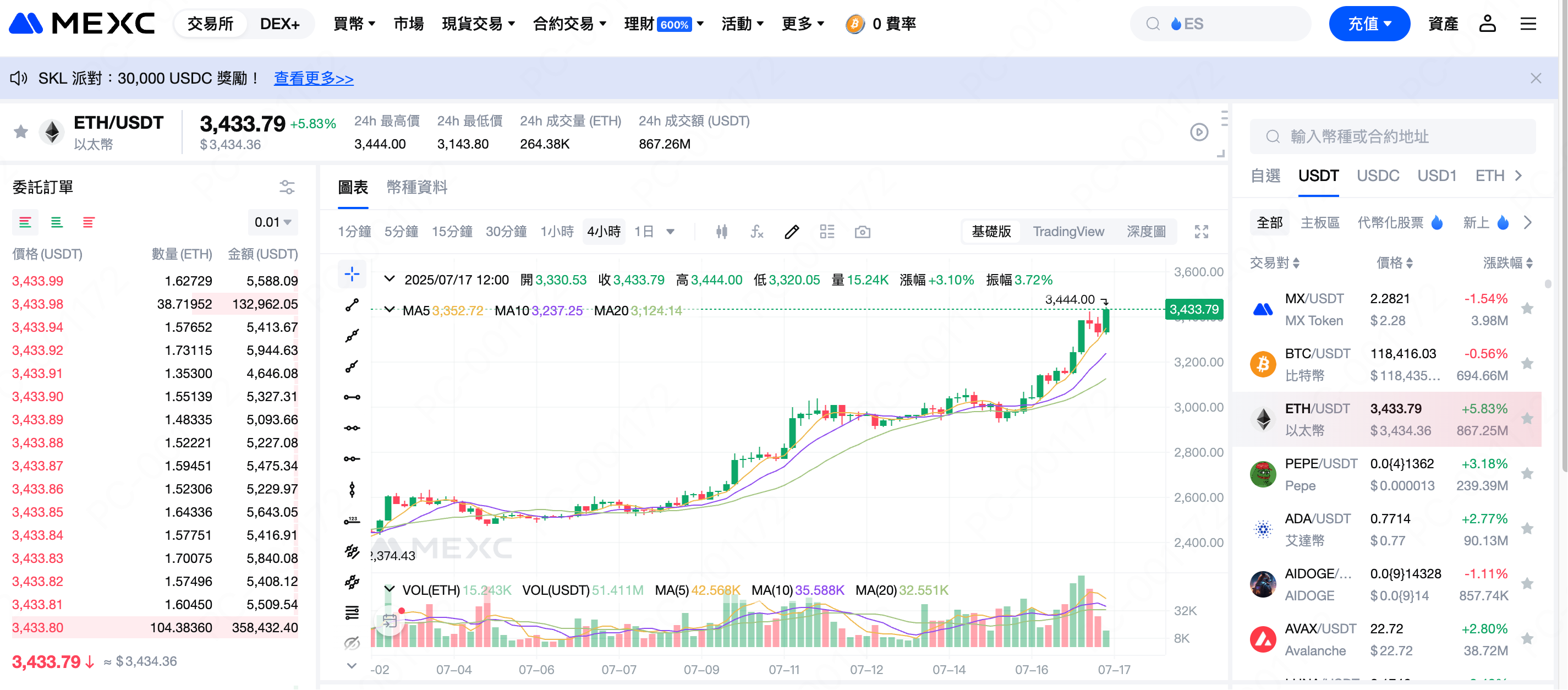
Task: Favorite ETH/USDT with the header star
Action: click(x=21, y=132)
